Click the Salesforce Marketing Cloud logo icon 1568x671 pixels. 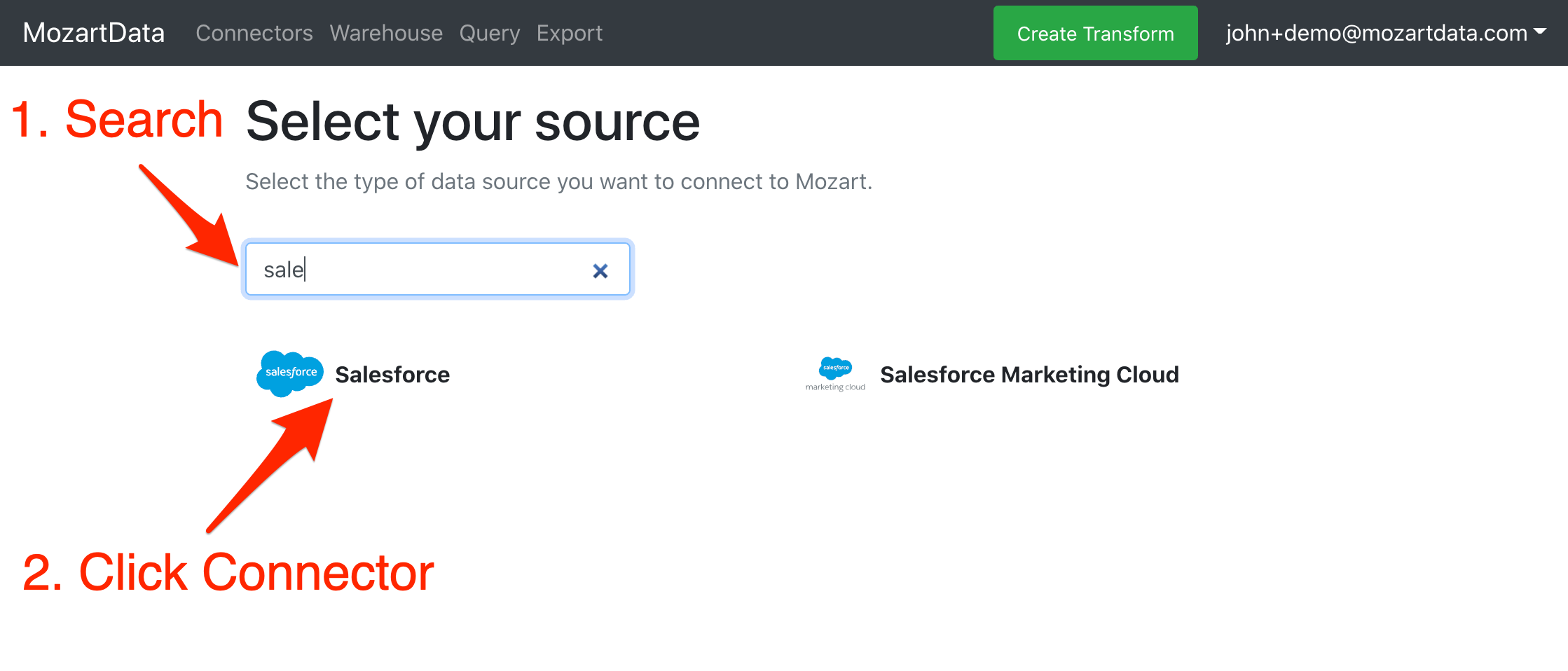pos(835,374)
